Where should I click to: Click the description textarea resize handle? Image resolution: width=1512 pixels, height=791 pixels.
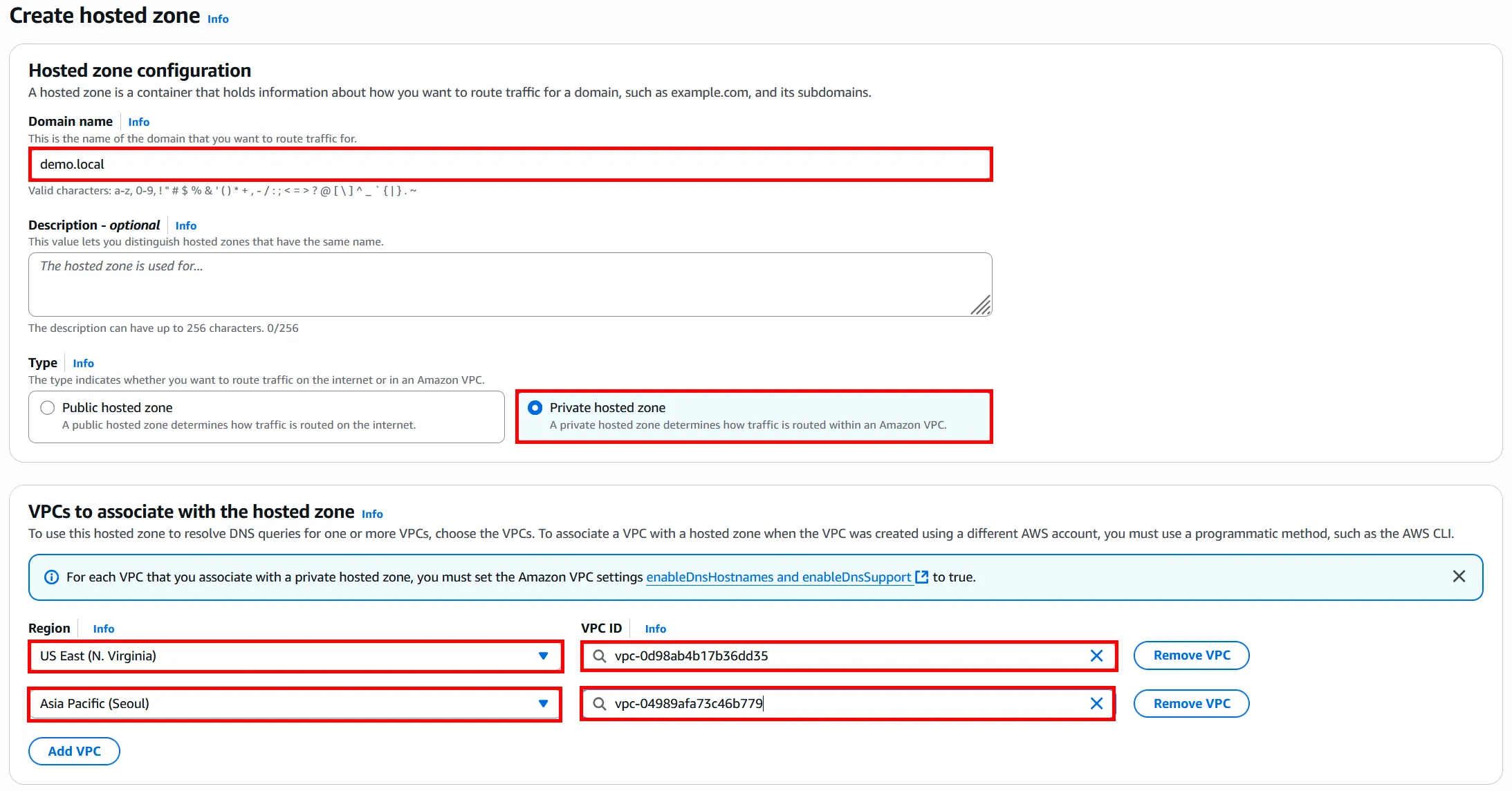pyautogui.click(x=981, y=306)
